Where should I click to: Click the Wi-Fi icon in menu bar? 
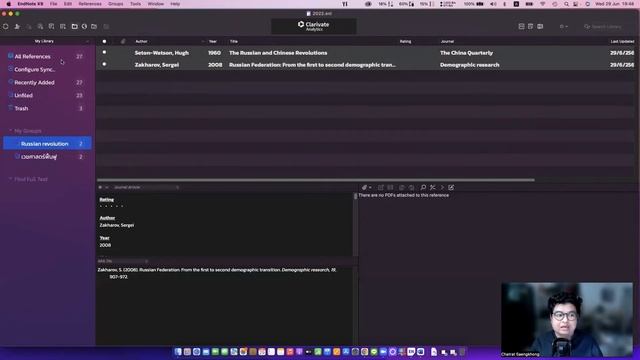tap(542, 4)
